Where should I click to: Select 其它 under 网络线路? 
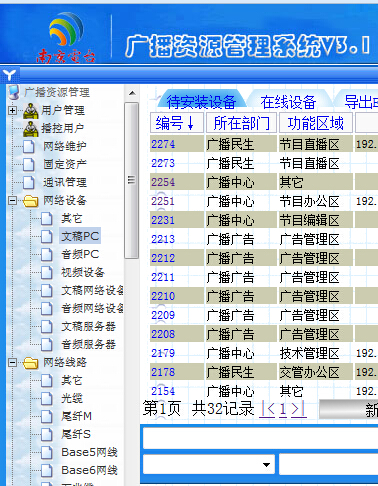click(x=72, y=380)
